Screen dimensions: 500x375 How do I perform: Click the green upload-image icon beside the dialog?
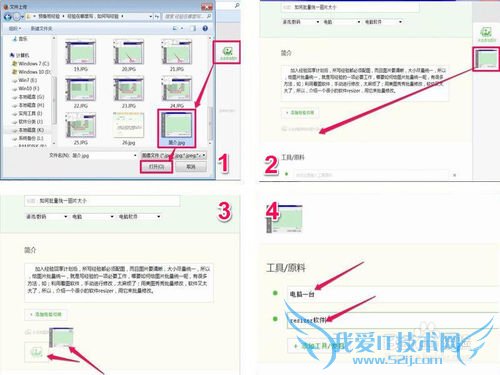point(228,52)
